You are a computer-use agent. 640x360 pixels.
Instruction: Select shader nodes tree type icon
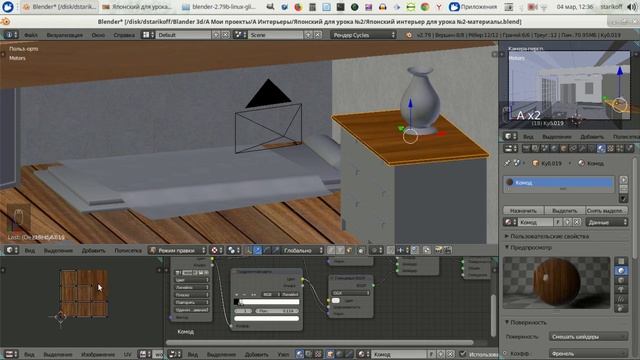[x=300, y=354]
